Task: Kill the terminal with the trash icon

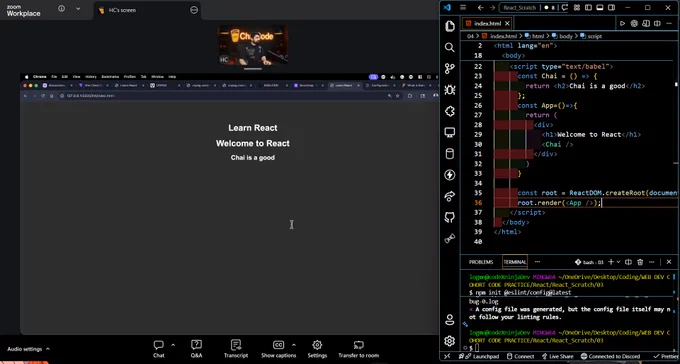Action: click(x=640, y=262)
